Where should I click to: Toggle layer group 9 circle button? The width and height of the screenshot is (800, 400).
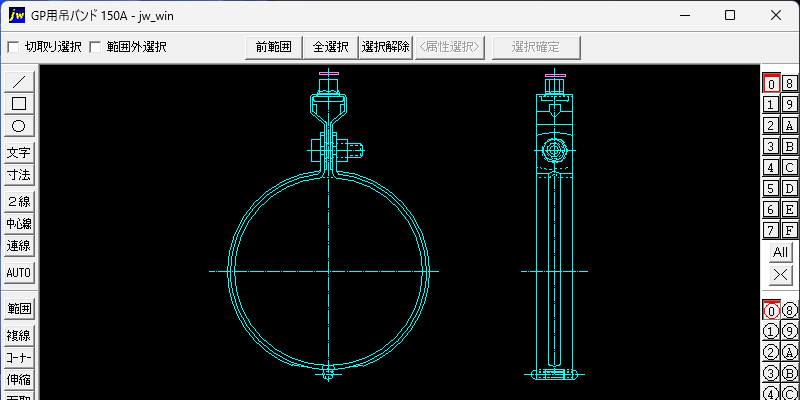point(789,332)
